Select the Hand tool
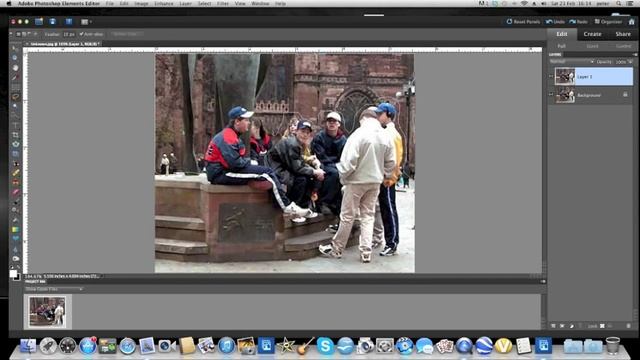The image size is (640, 360). [16, 68]
